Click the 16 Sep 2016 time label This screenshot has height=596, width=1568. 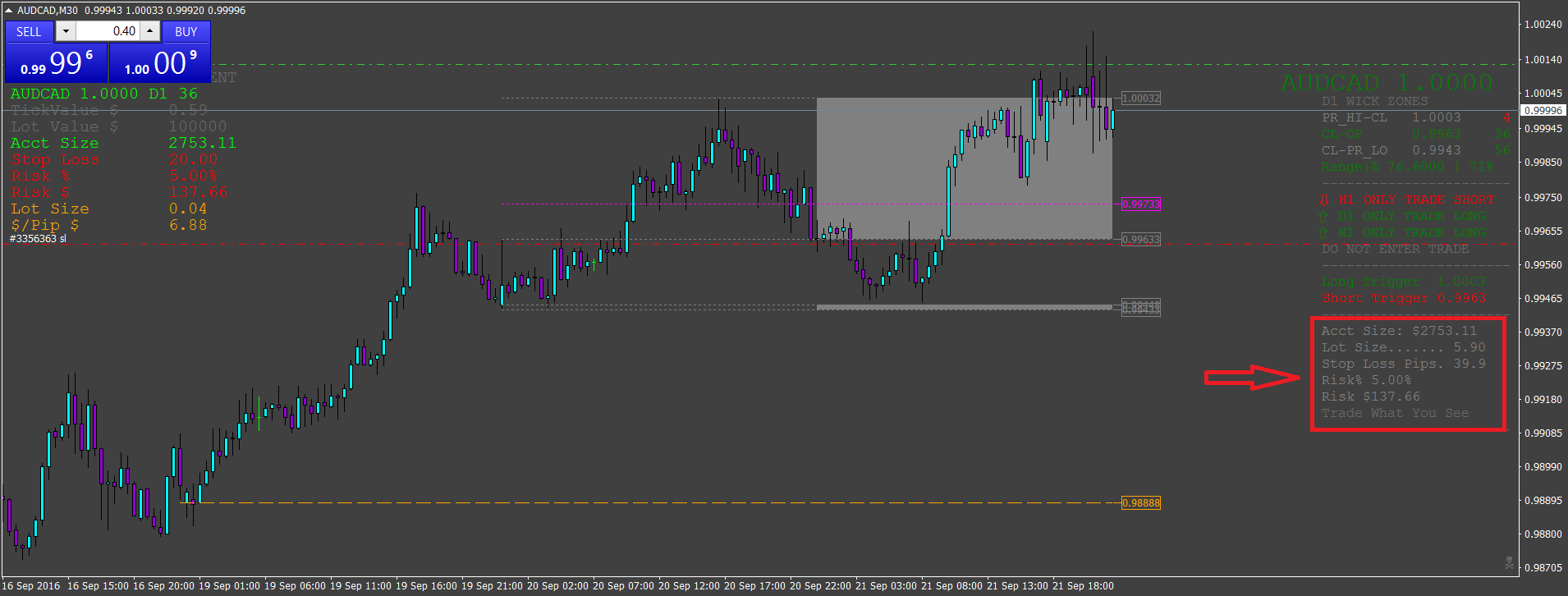31,586
